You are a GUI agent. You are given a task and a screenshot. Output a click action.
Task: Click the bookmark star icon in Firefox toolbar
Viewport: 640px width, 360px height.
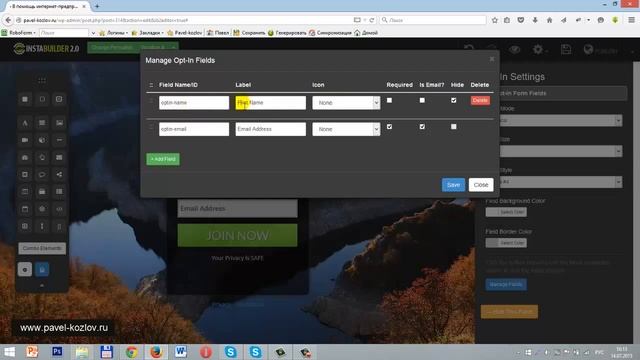click(x=495, y=20)
